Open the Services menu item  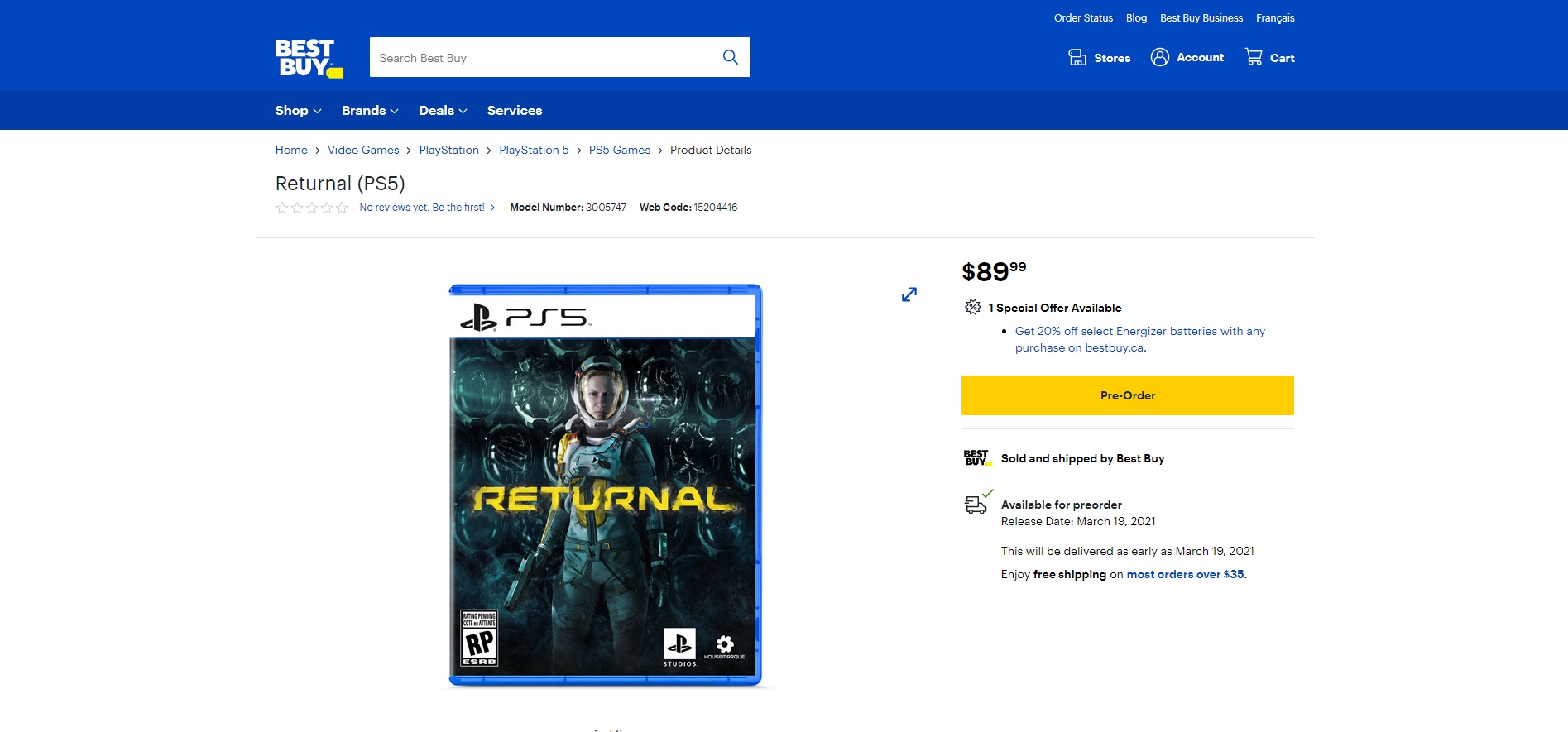[515, 111]
